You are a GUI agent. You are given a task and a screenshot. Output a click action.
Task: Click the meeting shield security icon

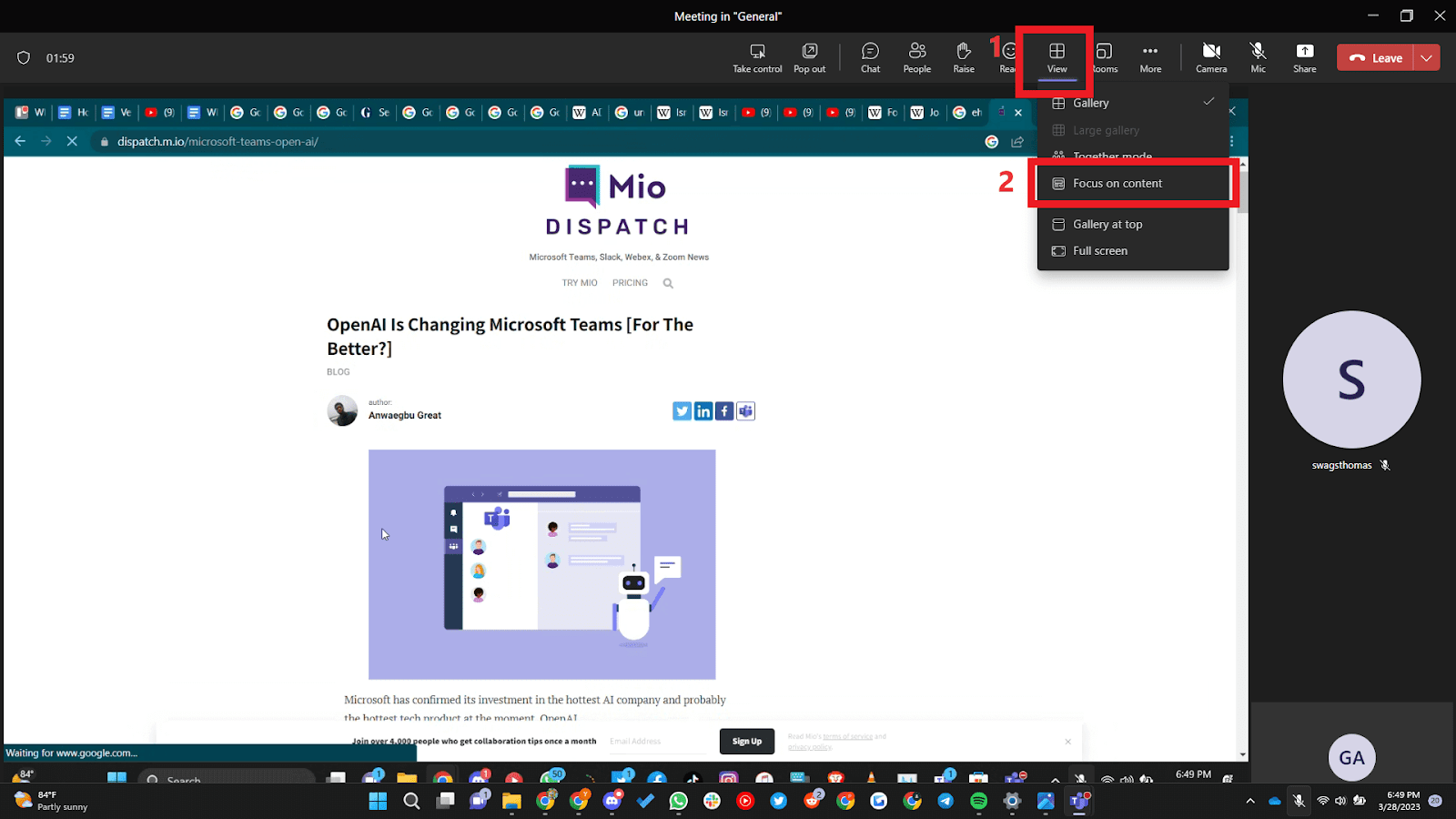pos(24,57)
